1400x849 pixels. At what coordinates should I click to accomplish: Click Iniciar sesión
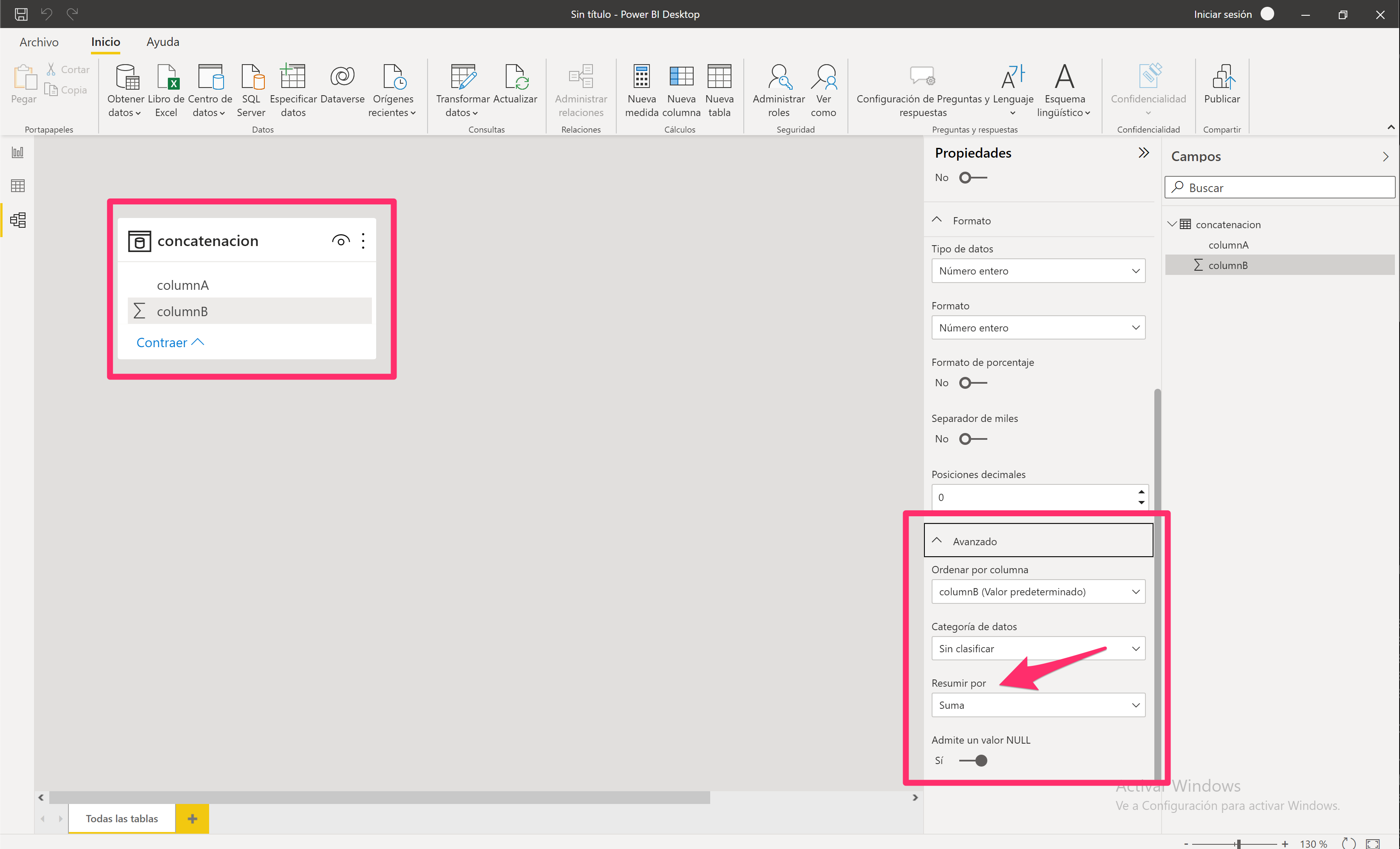[x=1223, y=14]
